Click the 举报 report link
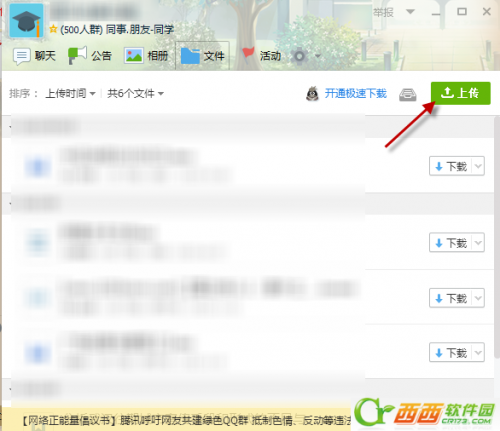Image resolution: width=500 pixels, height=431 pixels. 383,13
